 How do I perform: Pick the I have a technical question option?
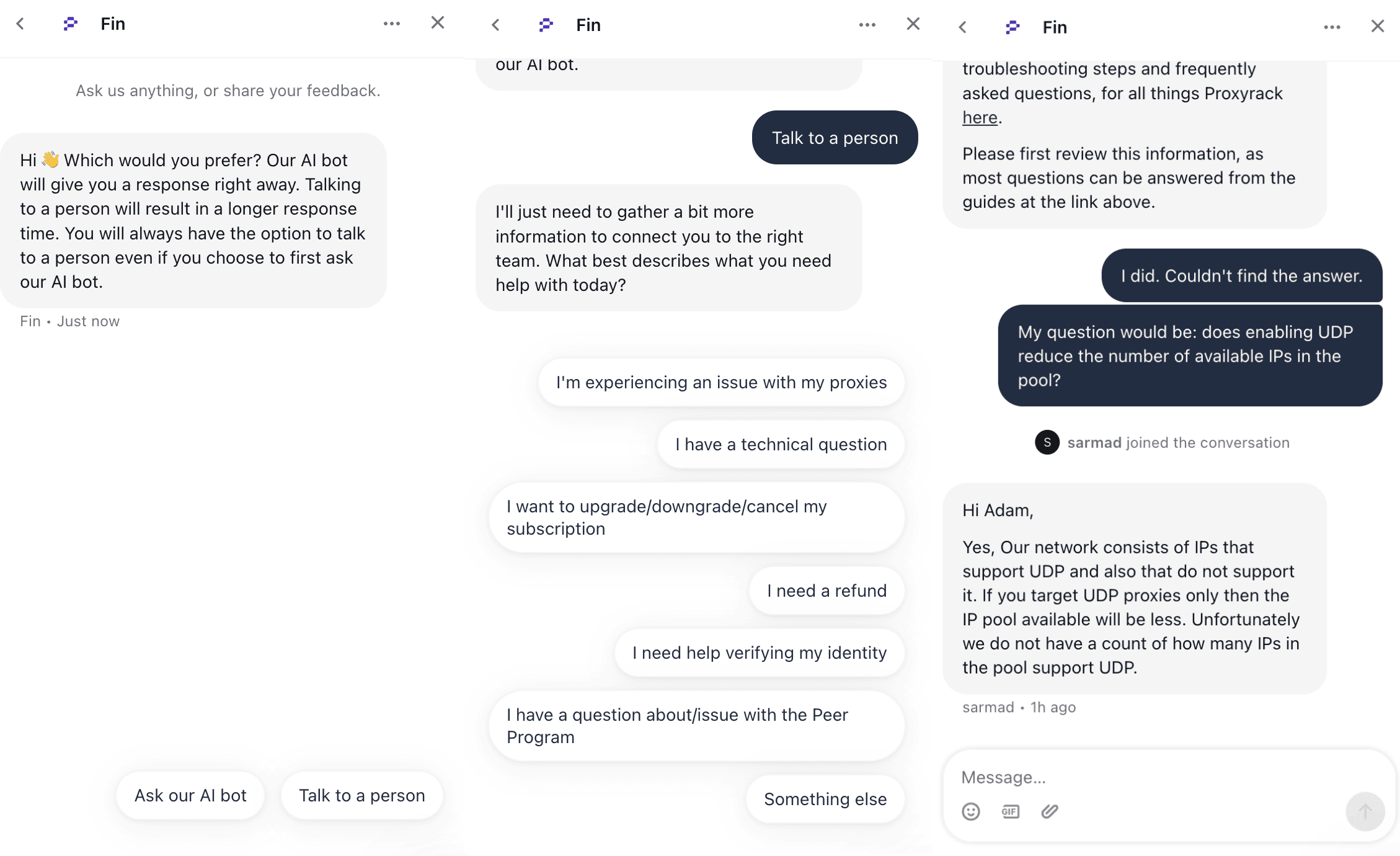coord(781,444)
